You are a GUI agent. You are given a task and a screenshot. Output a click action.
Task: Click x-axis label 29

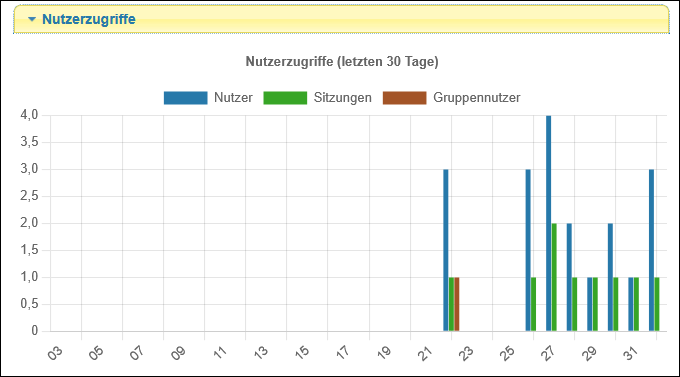tap(589, 353)
